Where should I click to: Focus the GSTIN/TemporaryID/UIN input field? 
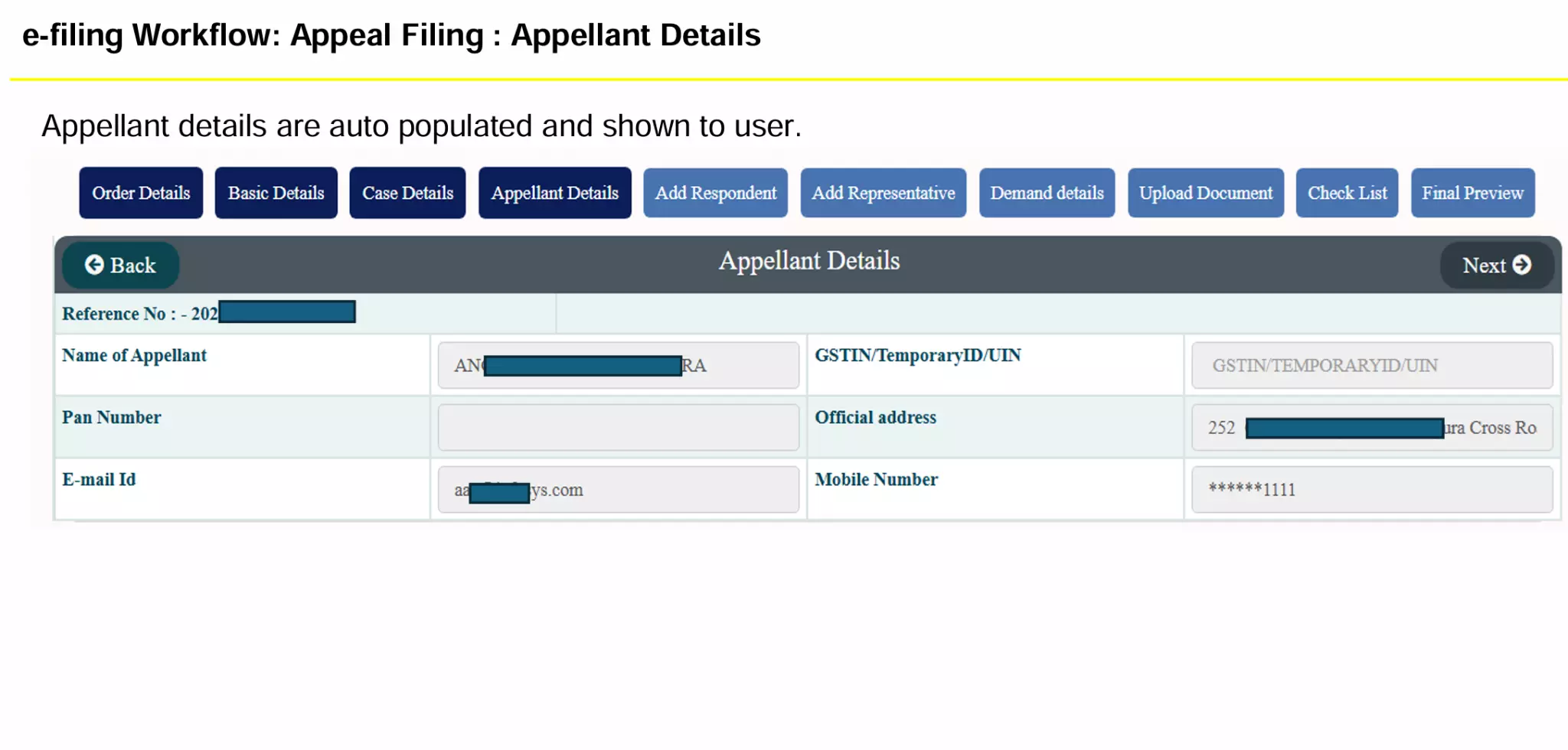(1371, 366)
